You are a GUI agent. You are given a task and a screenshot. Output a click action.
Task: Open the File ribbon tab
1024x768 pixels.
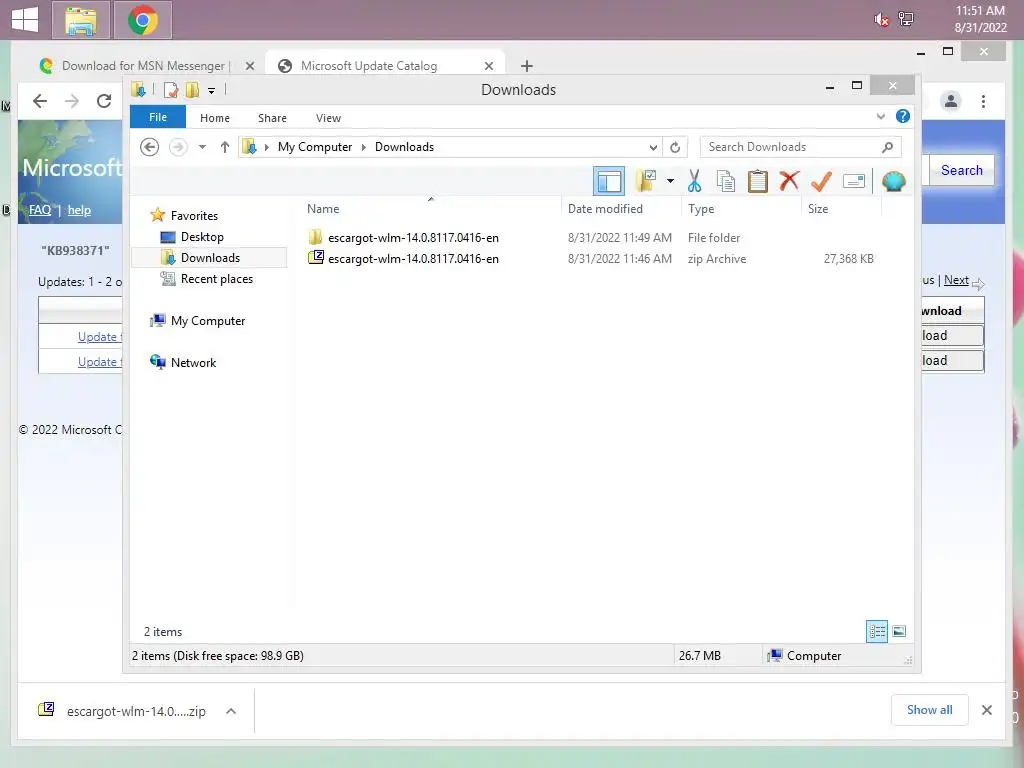[x=158, y=117]
